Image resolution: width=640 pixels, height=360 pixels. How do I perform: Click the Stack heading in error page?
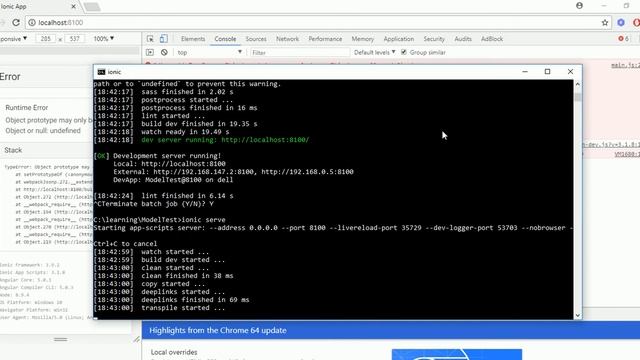pos(13,150)
